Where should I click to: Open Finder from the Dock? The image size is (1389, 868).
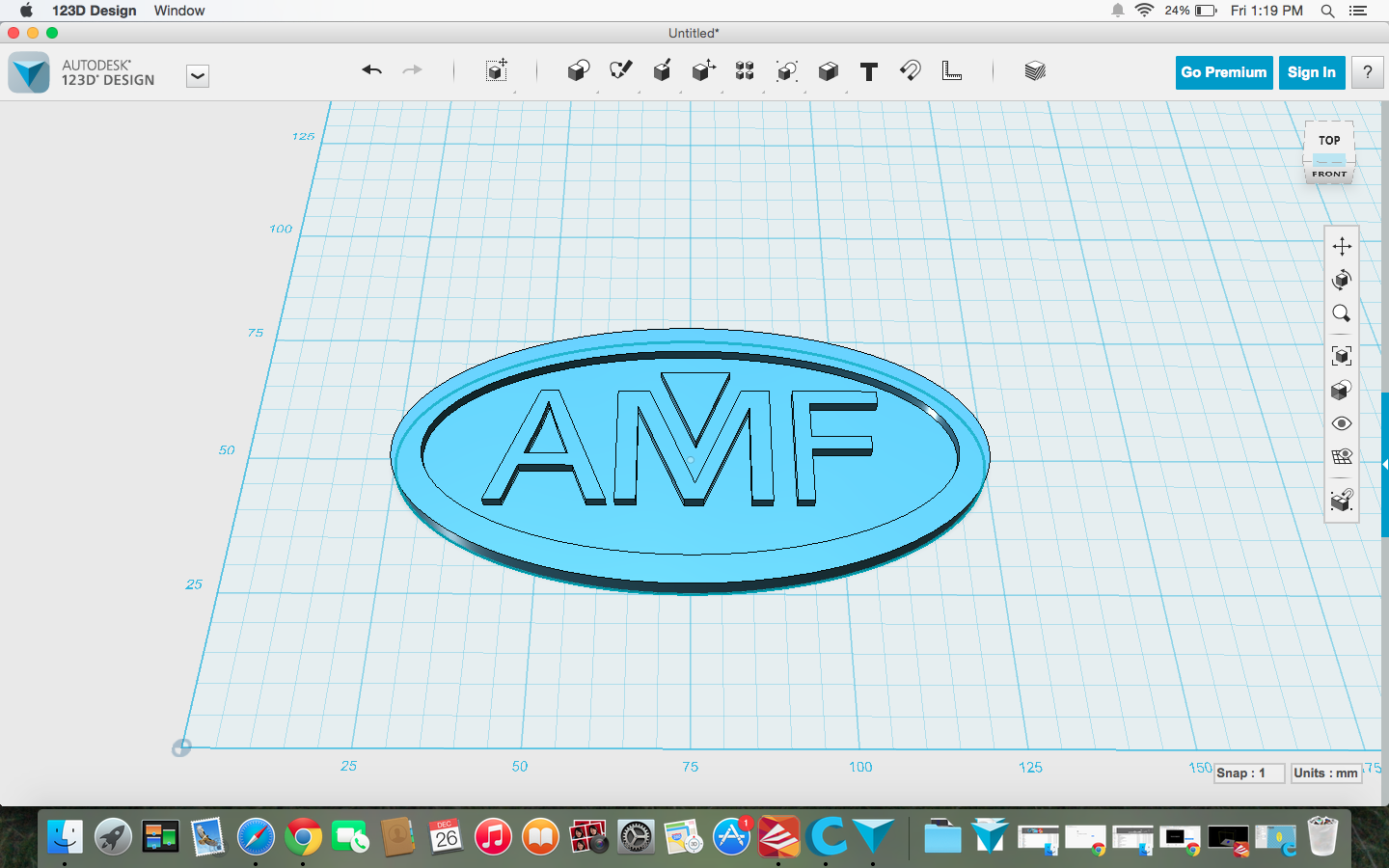[65, 836]
